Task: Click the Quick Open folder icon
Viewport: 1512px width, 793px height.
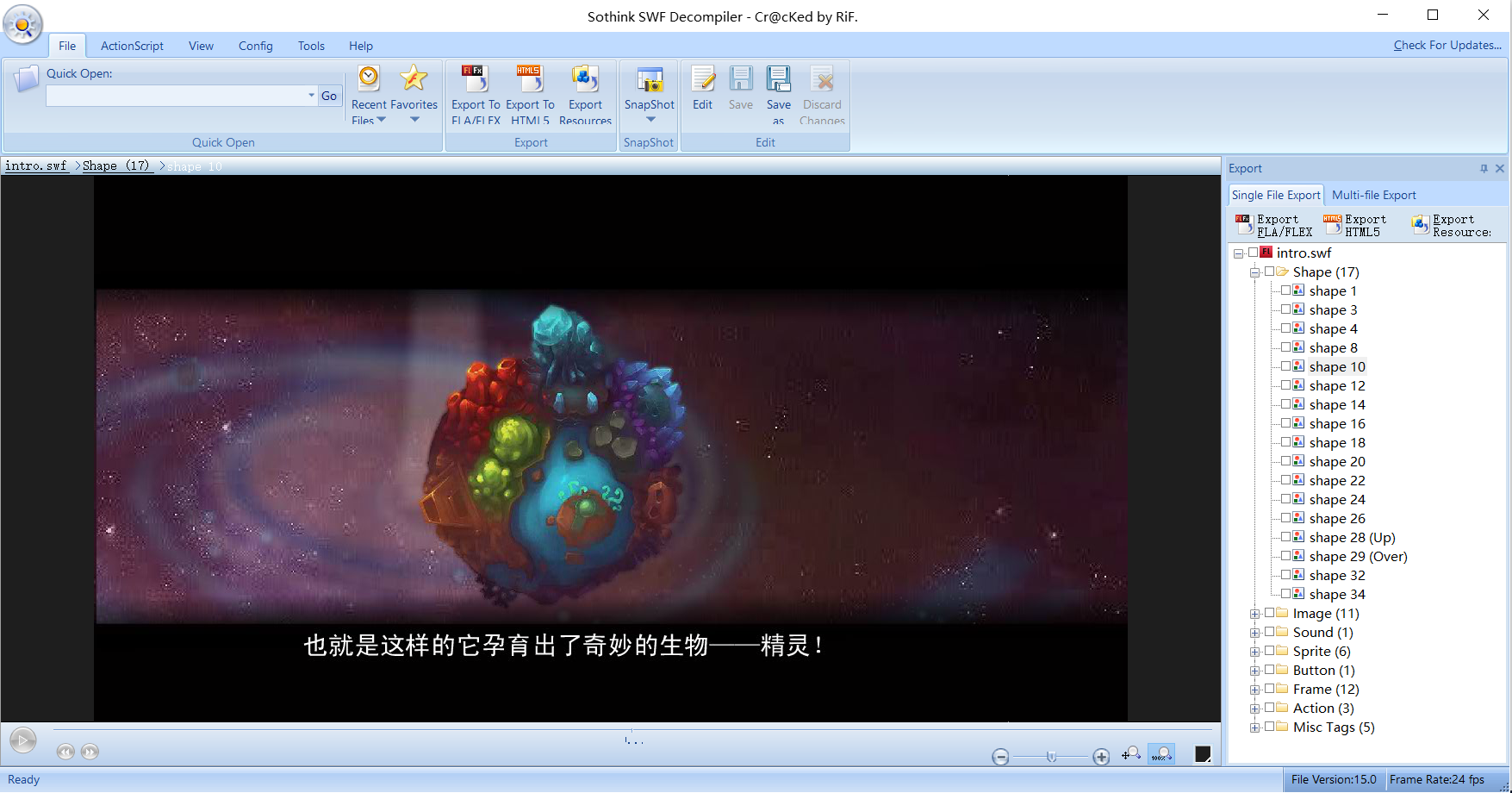Action: point(26,79)
